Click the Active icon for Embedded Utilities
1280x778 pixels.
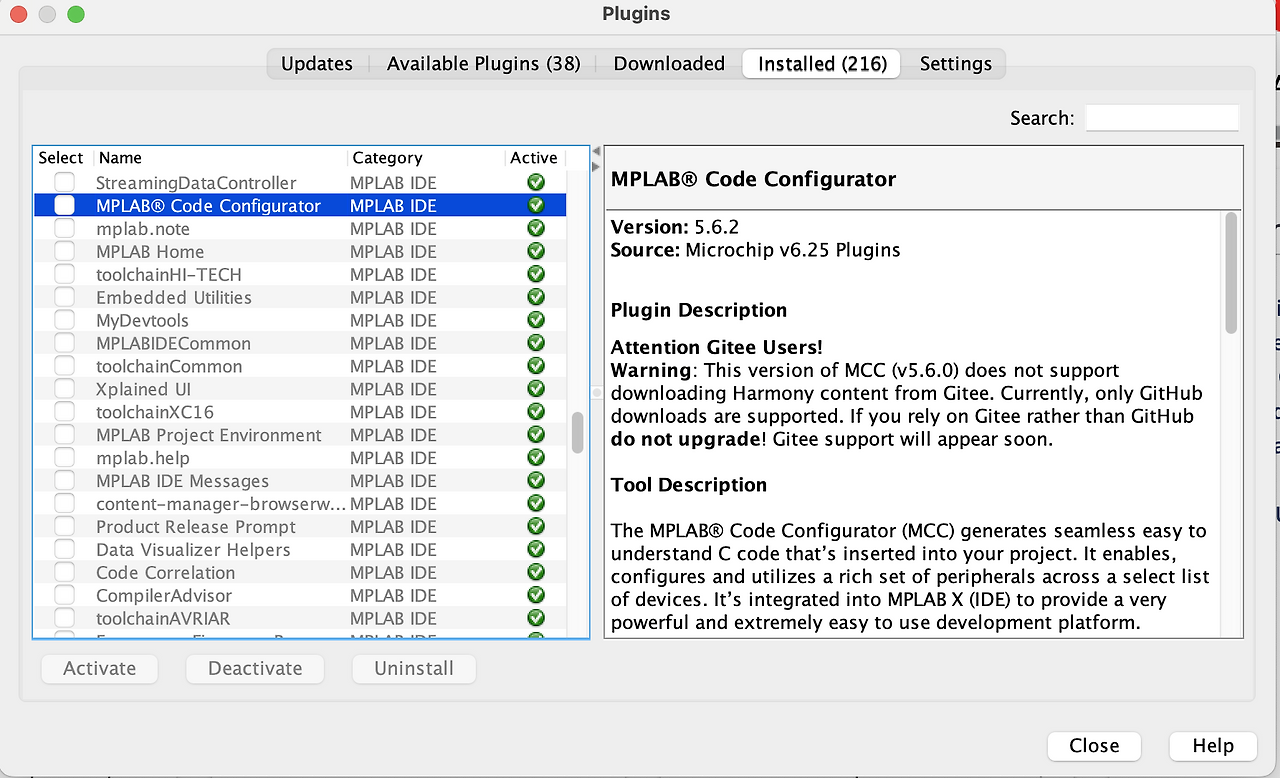[x=536, y=297]
